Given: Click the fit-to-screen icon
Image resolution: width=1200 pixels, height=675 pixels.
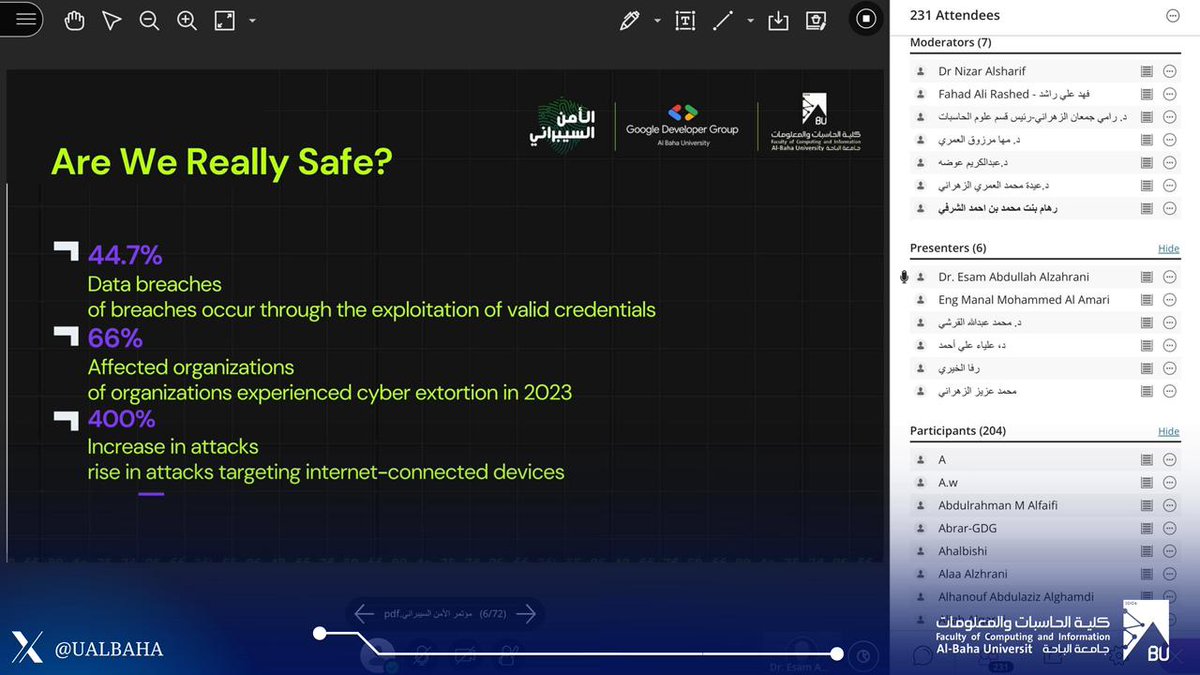Looking at the screenshot, I should [225, 20].
